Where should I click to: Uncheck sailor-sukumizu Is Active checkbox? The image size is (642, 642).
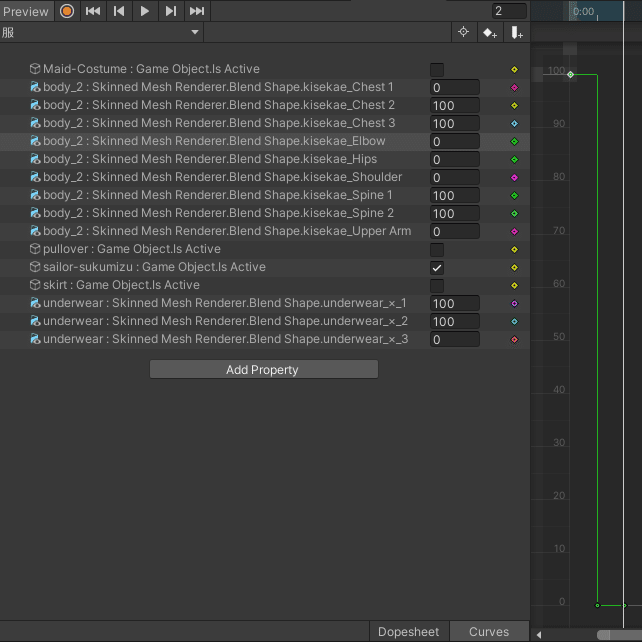tap(437, 268)
